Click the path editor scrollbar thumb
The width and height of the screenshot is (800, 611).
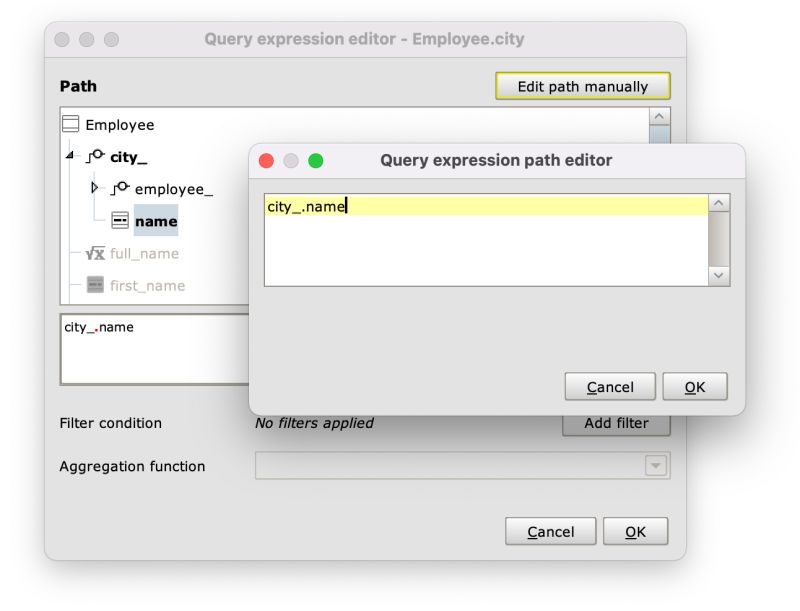point(719,239)
